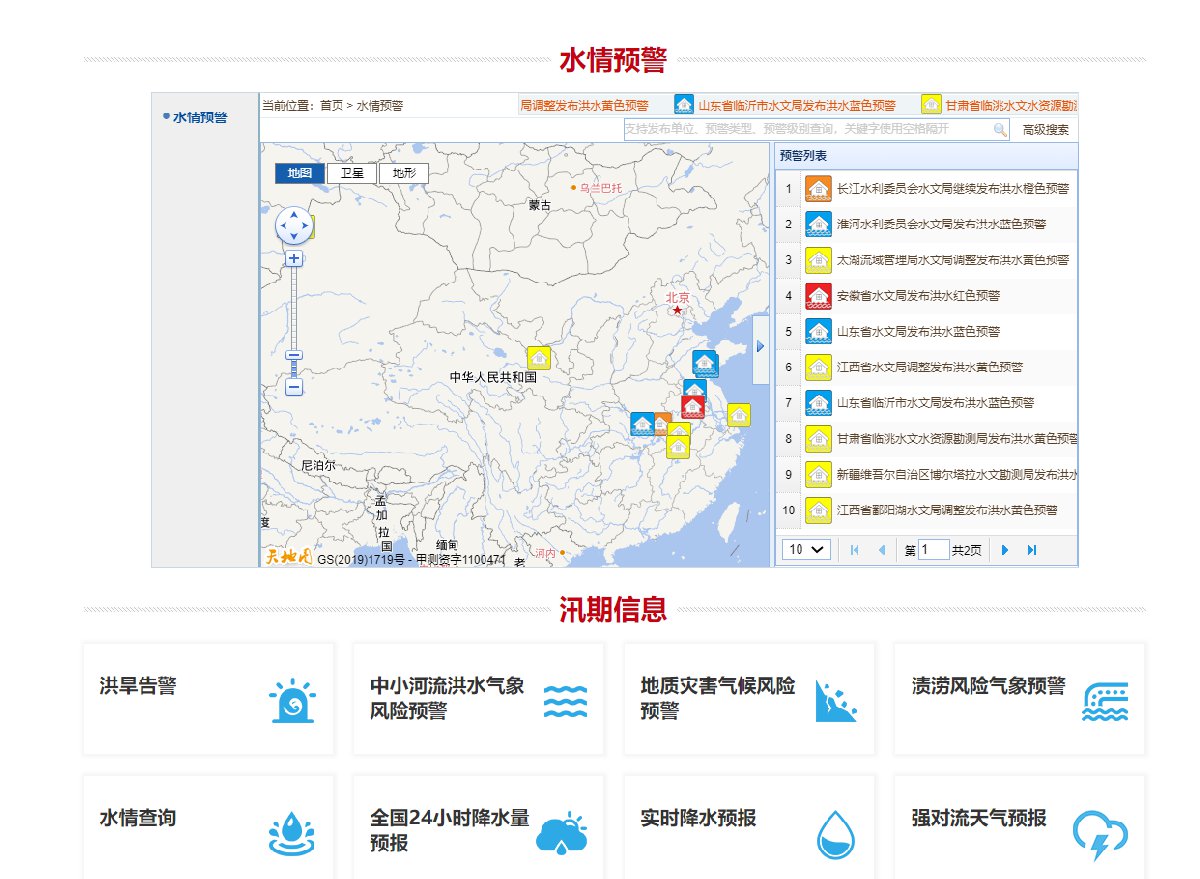Switch map to 卫星 satellite view

coord(352,173)
